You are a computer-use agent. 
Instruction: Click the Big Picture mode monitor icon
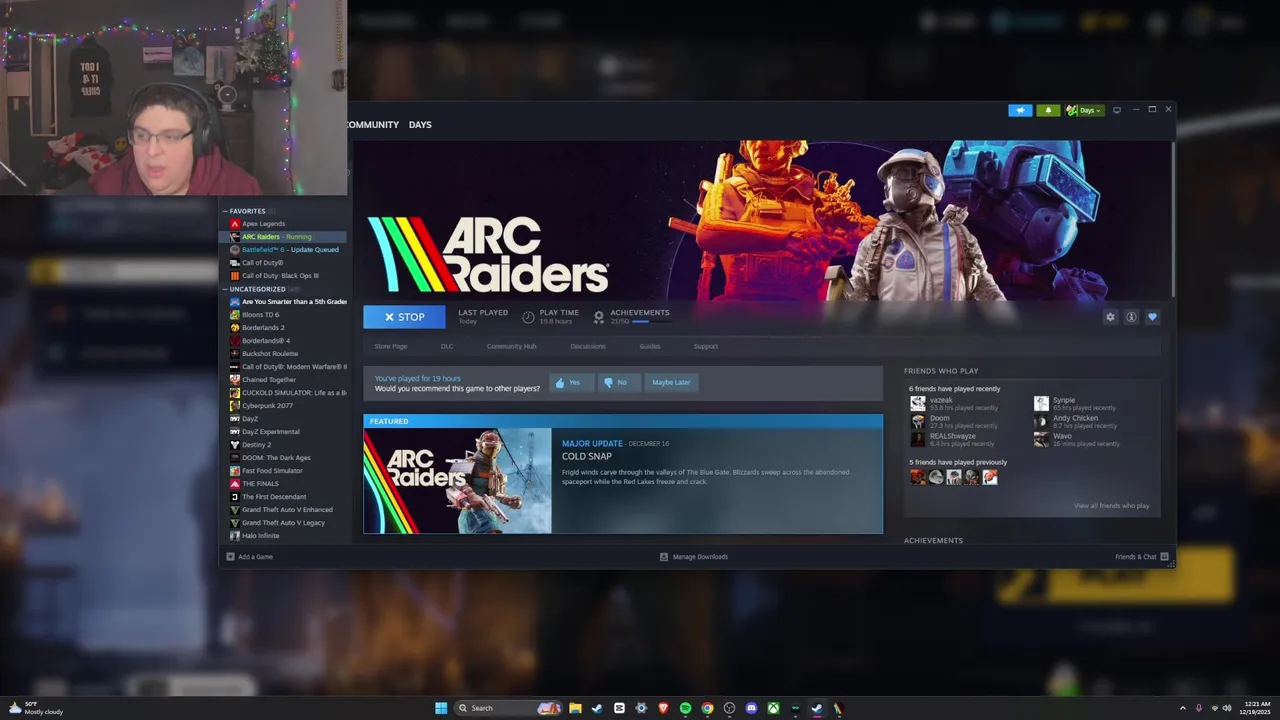(x=1117, y=110)
